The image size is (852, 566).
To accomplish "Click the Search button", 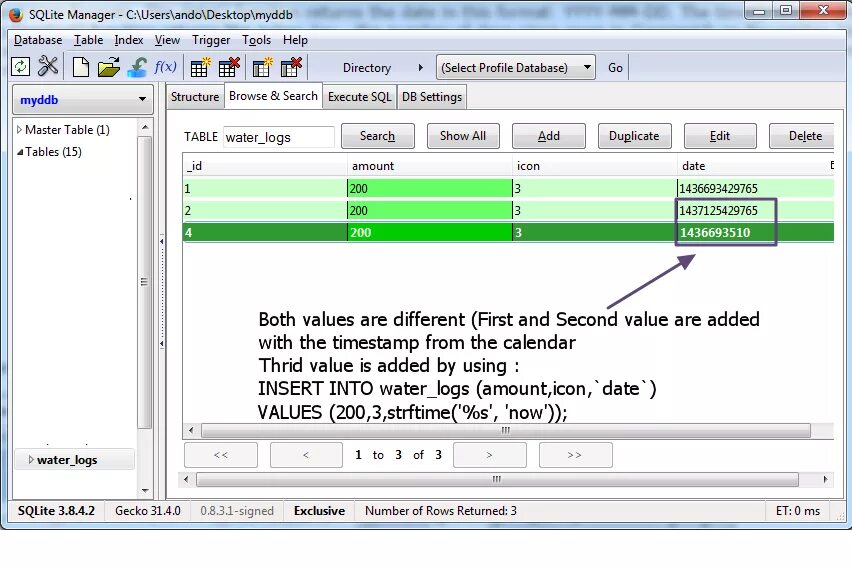I will (378, 136).
